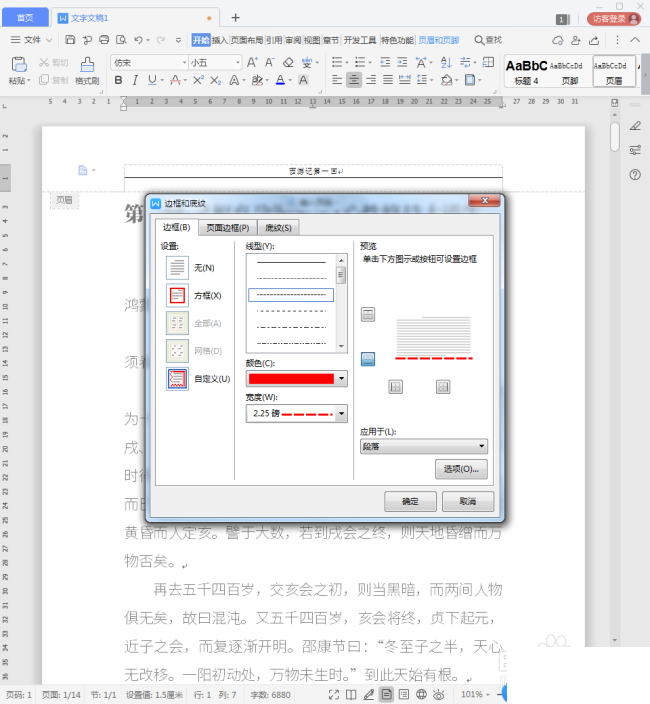Screen dimensions: 650x704
Task: Click the Sort icon in ribbon
Action: click(x=446, y=62)
